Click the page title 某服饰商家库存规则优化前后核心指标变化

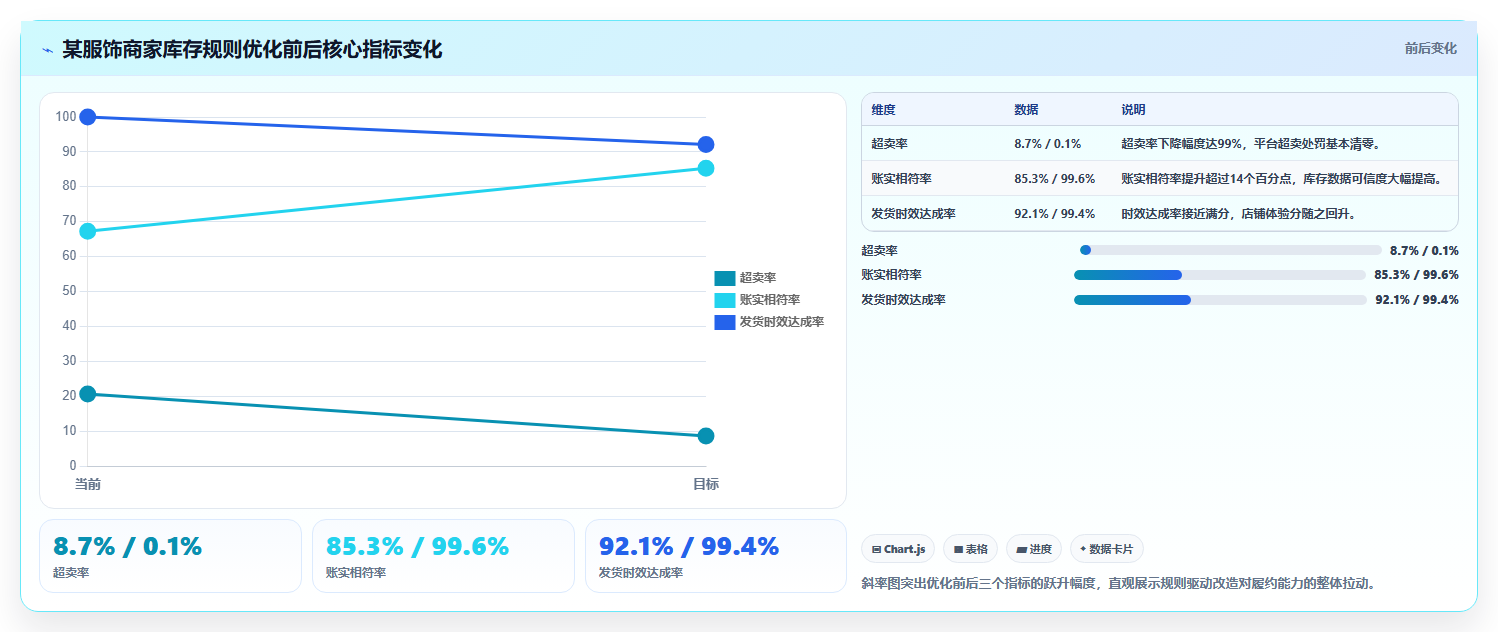click(252, 49)
